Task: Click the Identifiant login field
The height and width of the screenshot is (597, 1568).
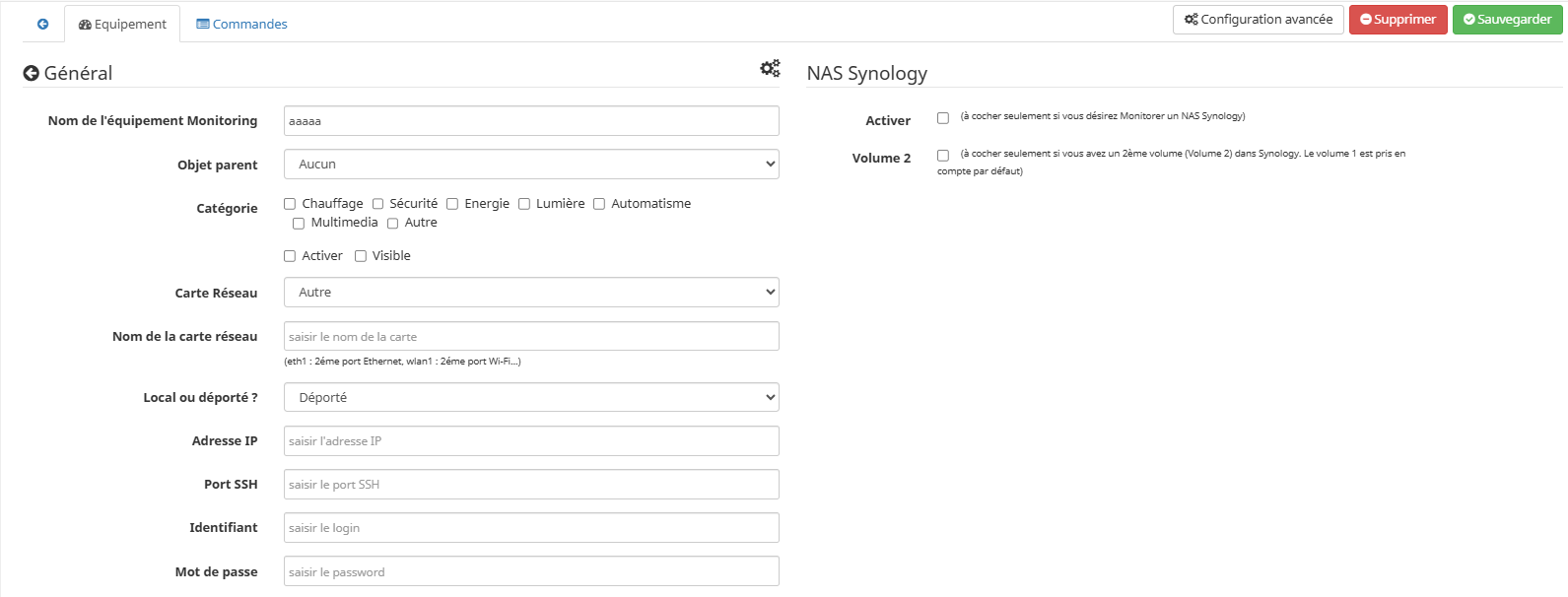Action: (531, 527)
